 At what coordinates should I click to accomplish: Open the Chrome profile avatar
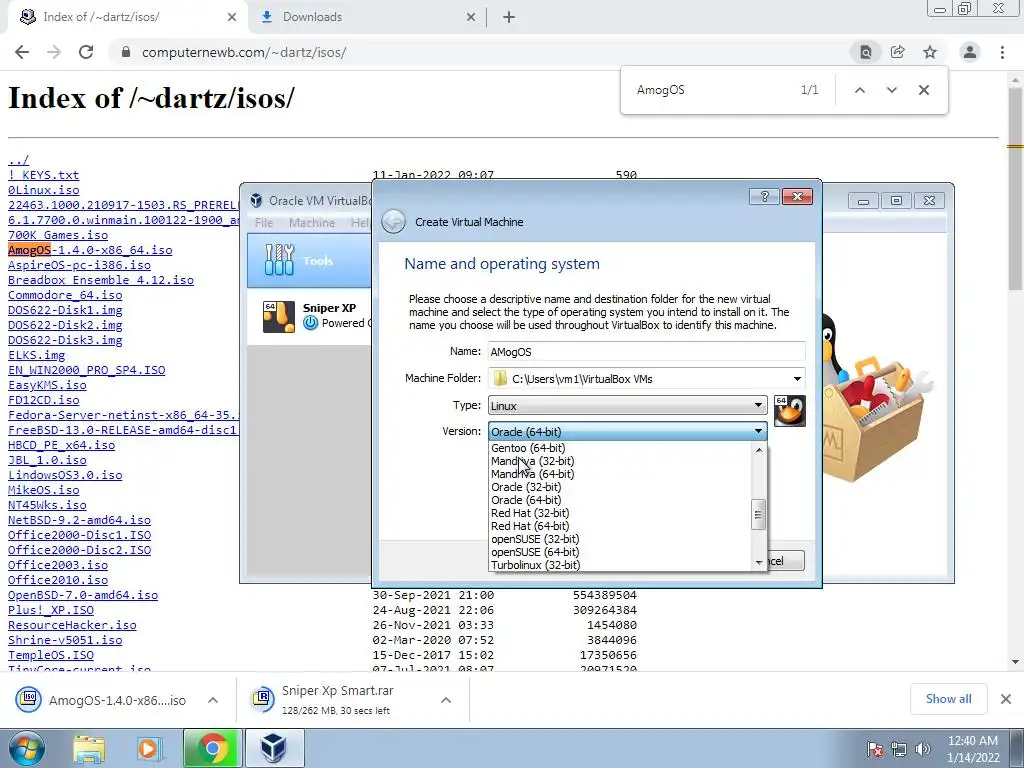(970, 52)
